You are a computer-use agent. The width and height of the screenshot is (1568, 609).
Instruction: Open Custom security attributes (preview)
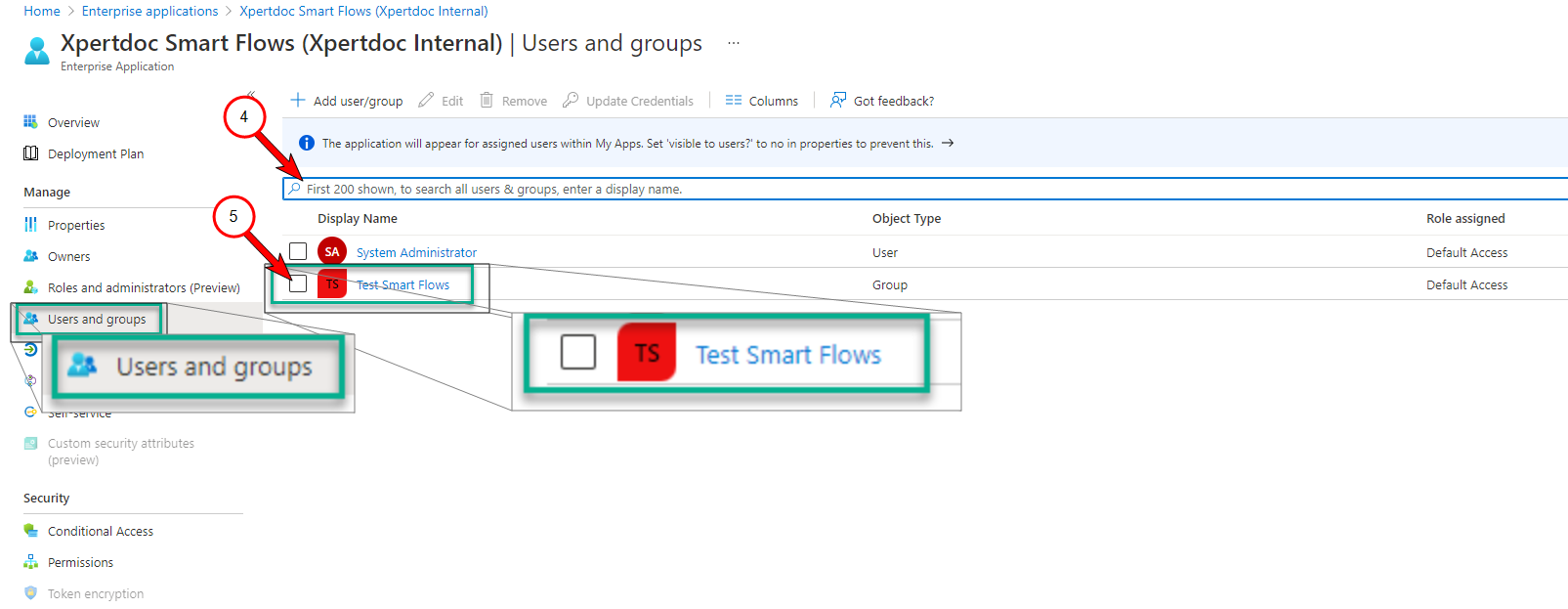point(121,452)
